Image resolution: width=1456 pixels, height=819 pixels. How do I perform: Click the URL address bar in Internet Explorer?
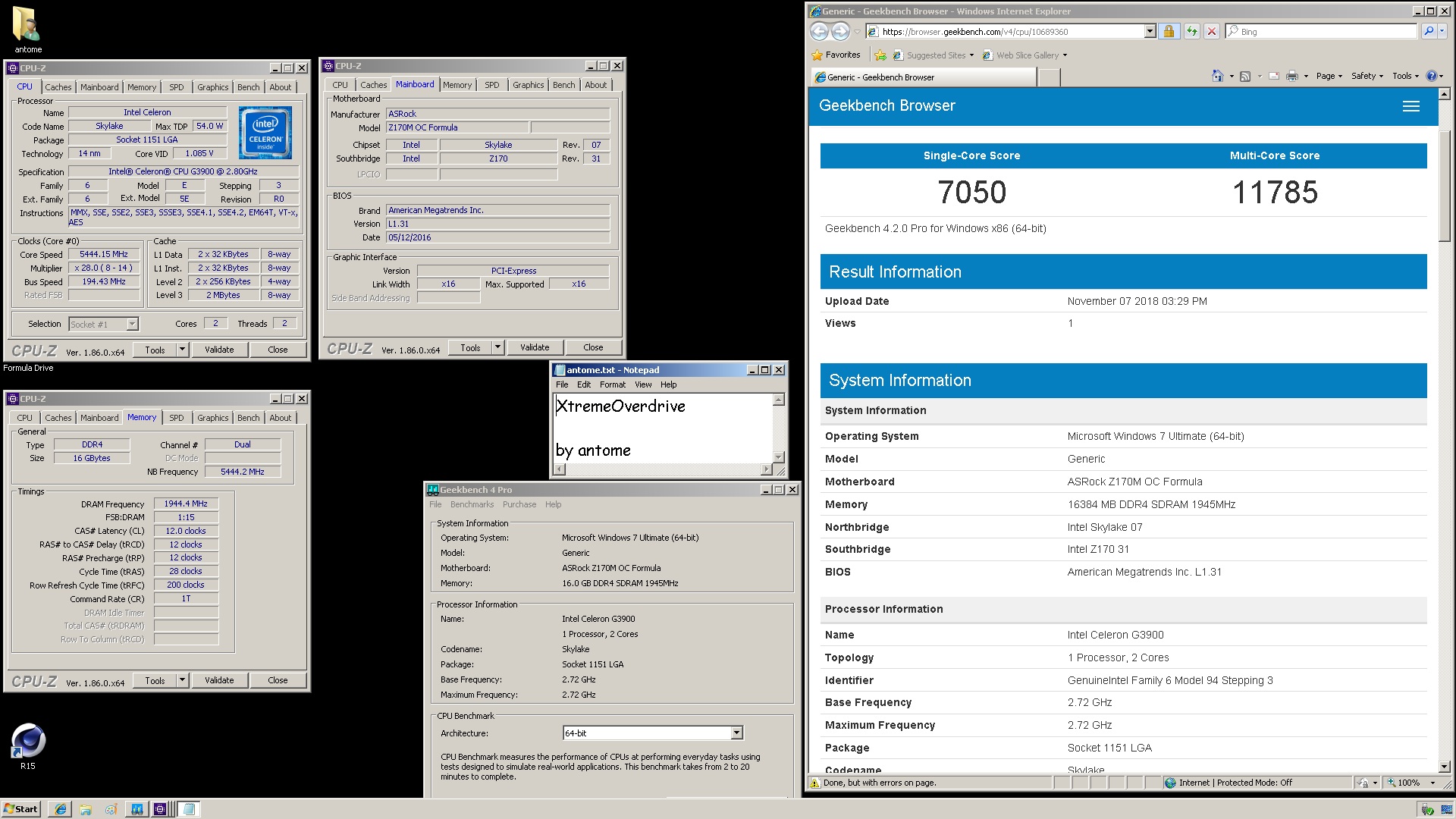[1012, 31]
